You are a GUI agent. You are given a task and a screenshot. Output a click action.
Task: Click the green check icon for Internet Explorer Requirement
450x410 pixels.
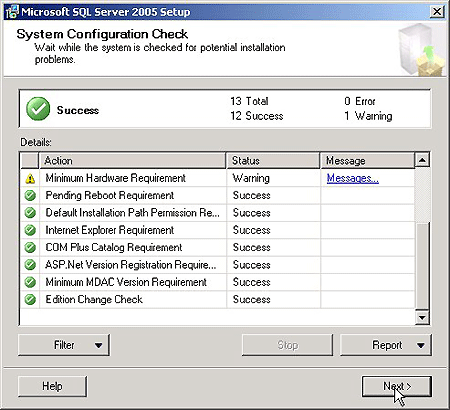point(30,230)
